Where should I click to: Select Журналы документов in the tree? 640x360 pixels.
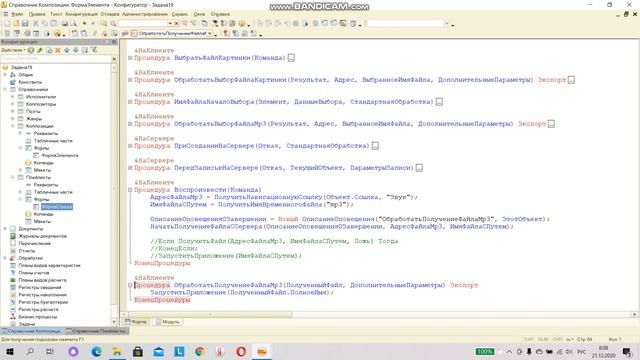pyautogui.click(x=42, y=236)
